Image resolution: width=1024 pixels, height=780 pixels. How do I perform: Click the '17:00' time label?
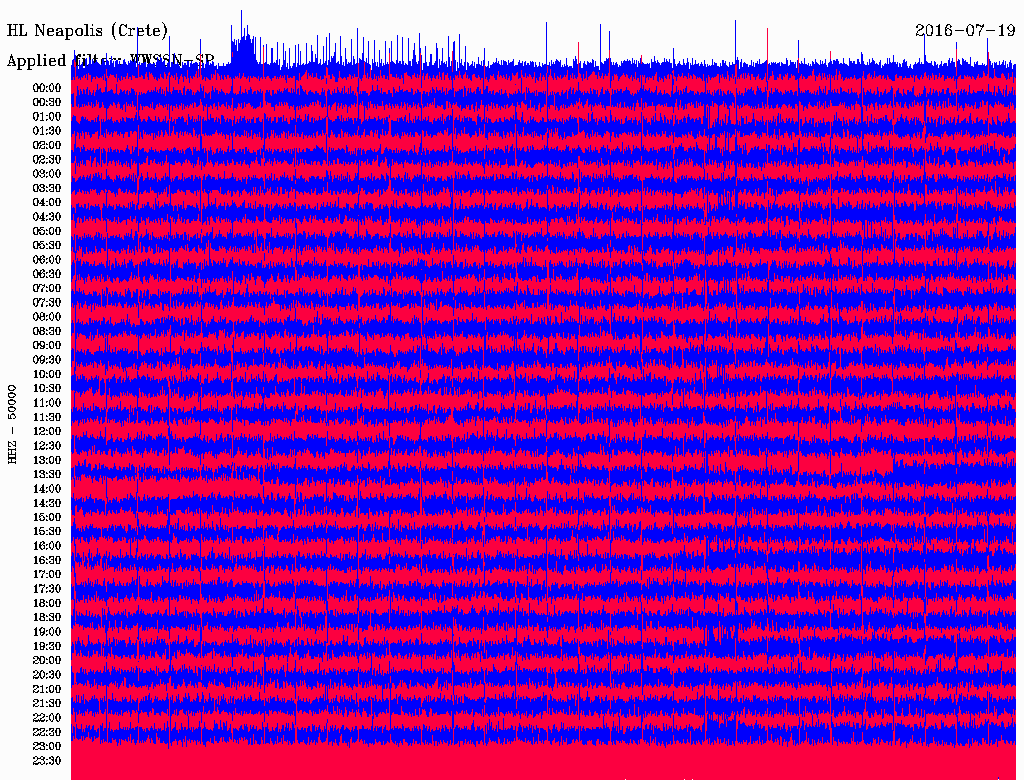click(47, 574)
